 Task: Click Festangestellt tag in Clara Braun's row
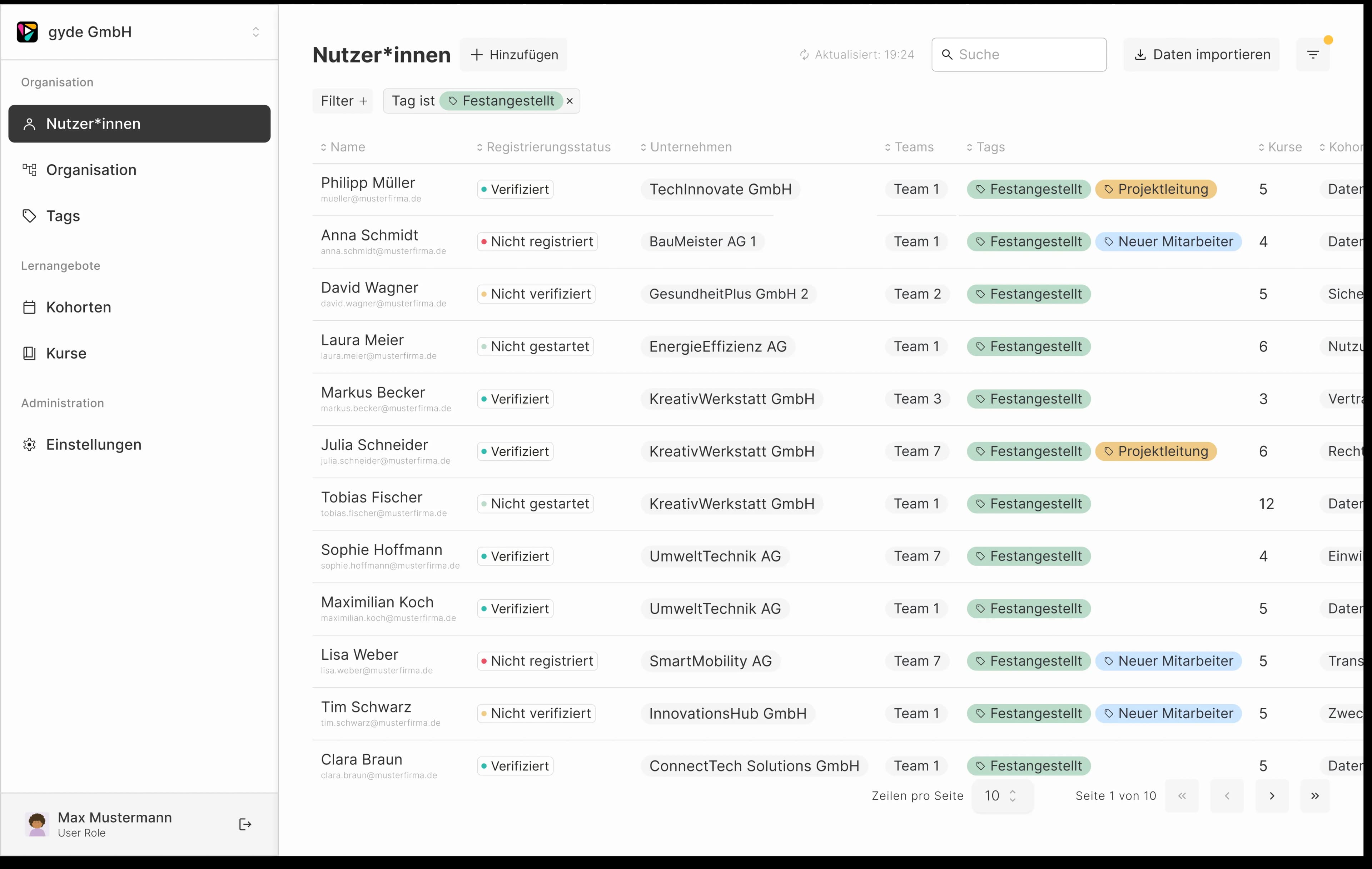tap(1029, 766)
